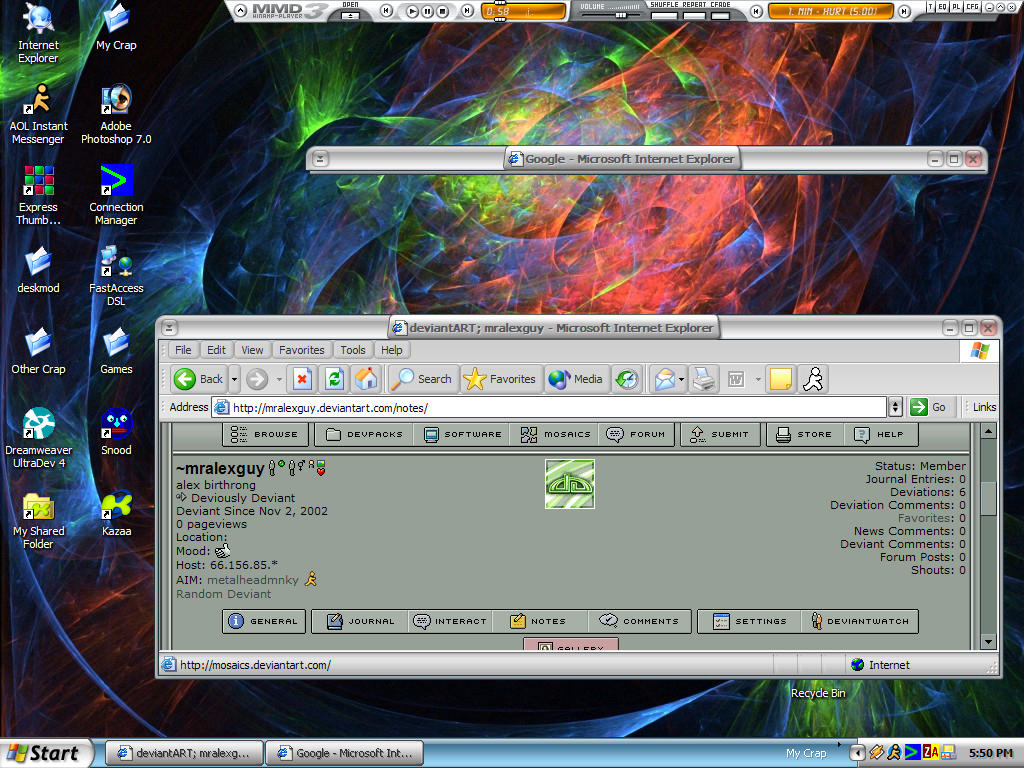The height and width of the screenshot is (768, 1024).
Task: Click the Stop button in IE toolbar
Action: point(302,379)
